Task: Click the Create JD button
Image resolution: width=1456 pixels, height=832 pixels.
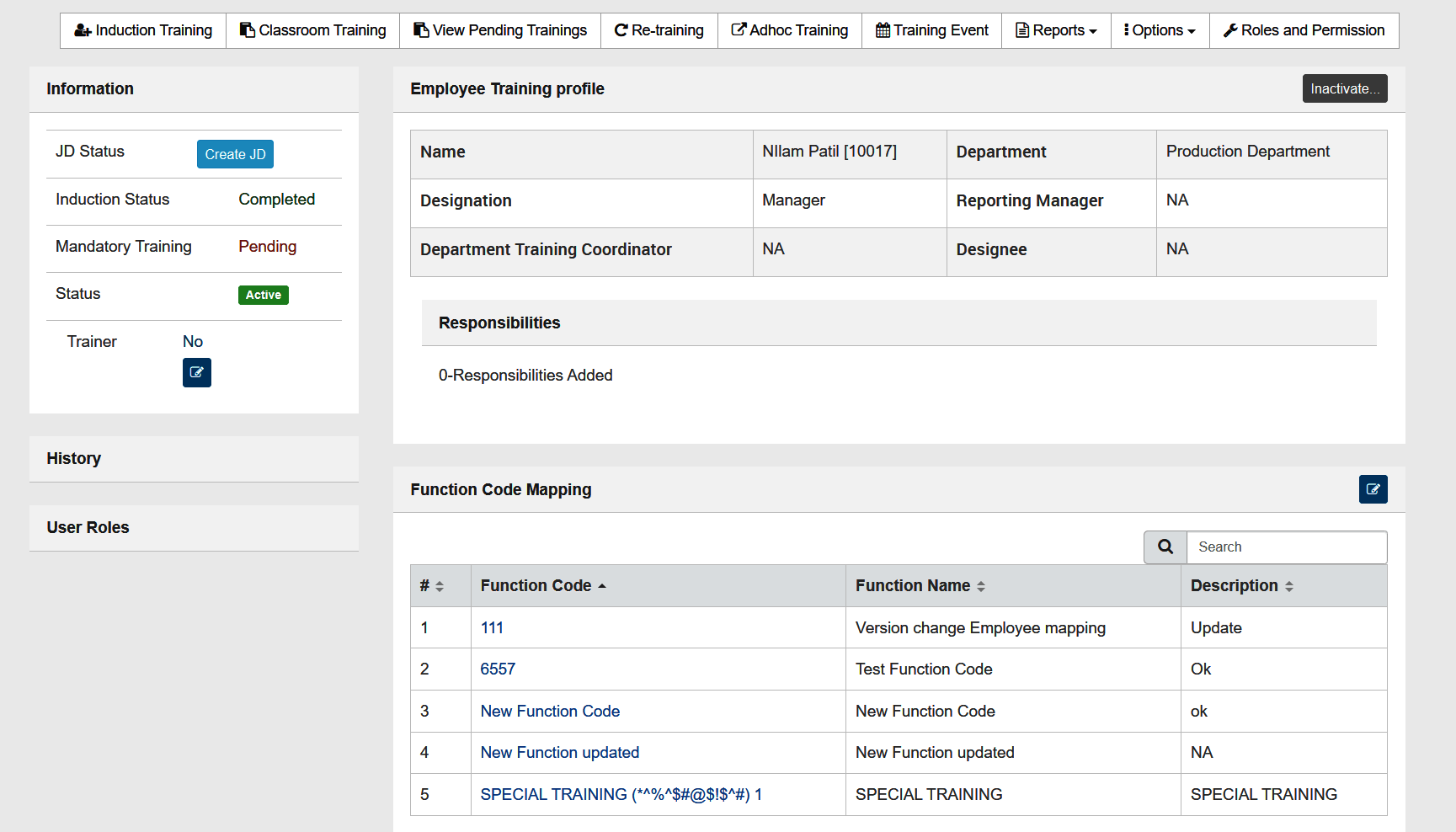Action: click(x=235, y=154)
